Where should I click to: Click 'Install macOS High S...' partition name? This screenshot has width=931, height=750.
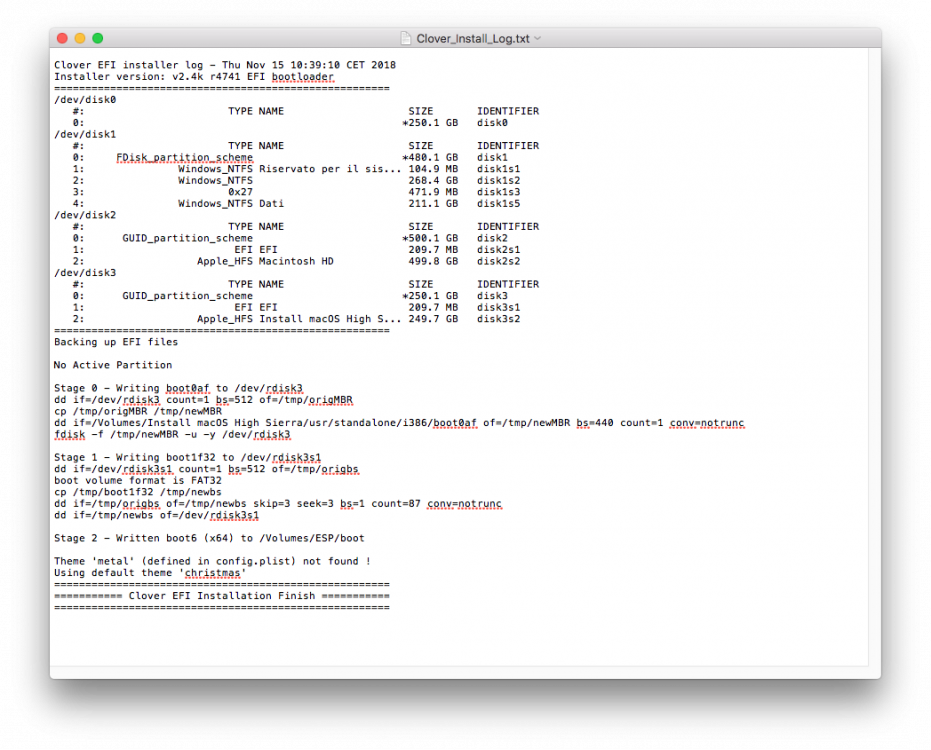(x=330, y=319)
